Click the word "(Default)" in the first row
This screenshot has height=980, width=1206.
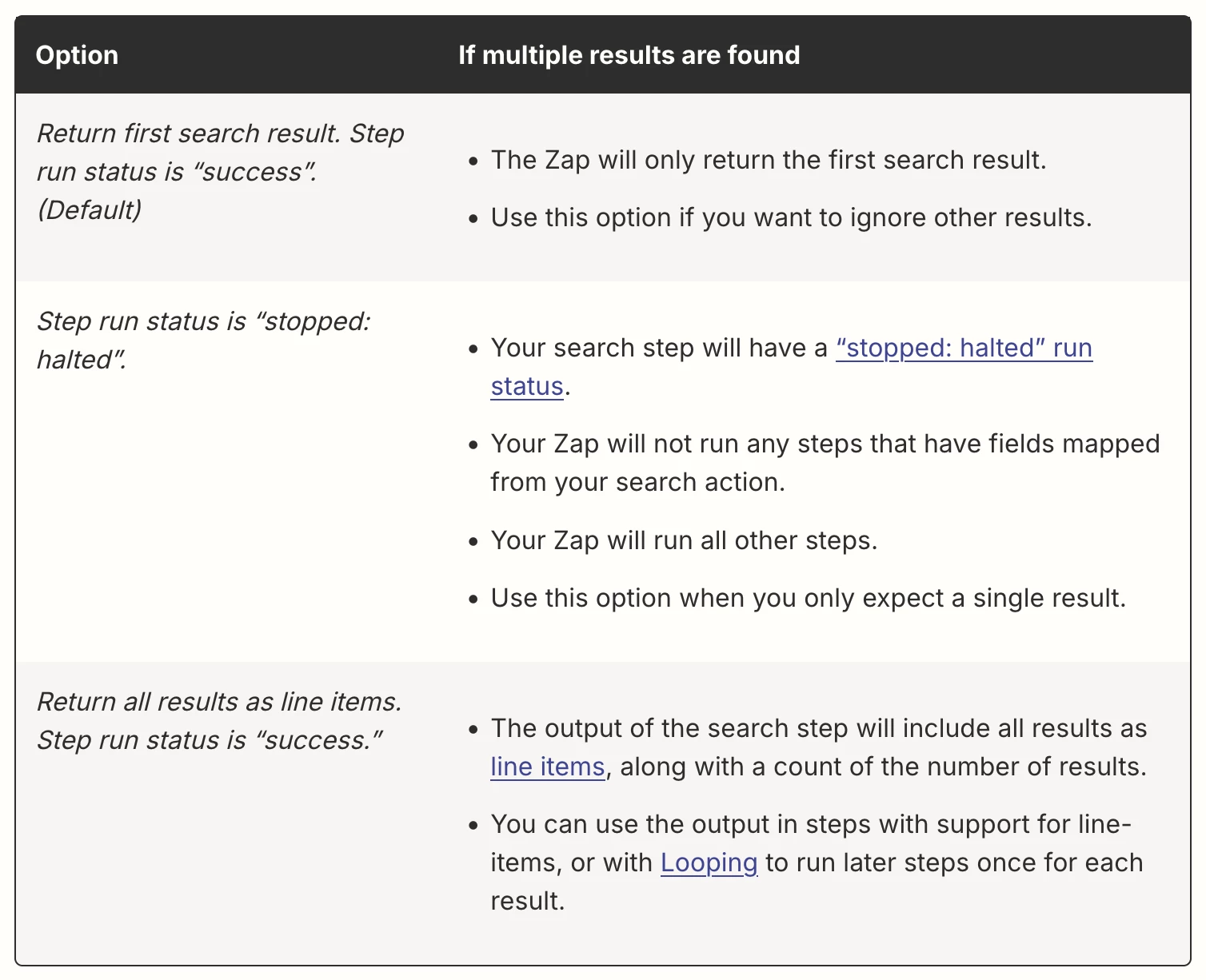click(90, 210)
